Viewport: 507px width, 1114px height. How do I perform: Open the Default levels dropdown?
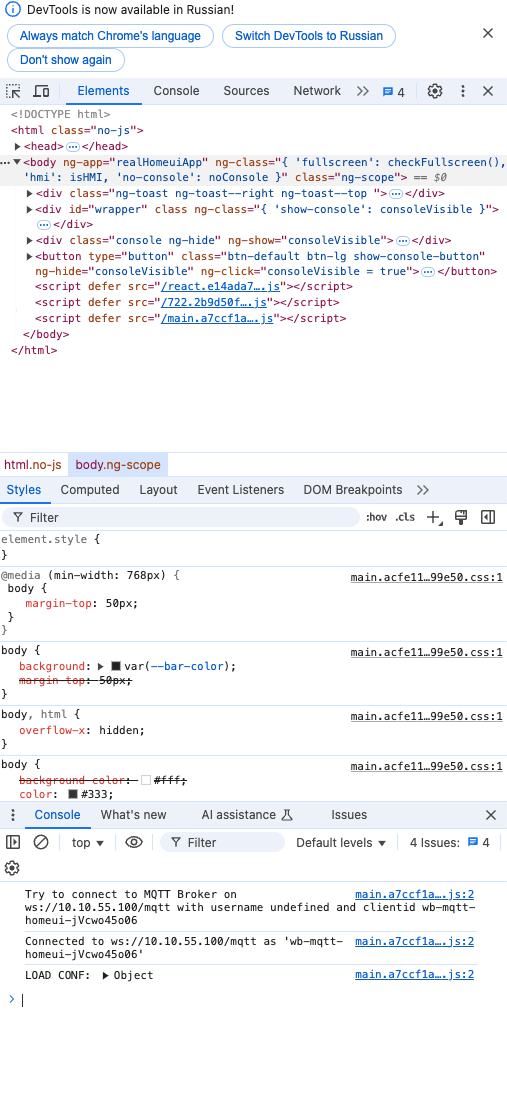pyautogui.click(x=341, y=843)
